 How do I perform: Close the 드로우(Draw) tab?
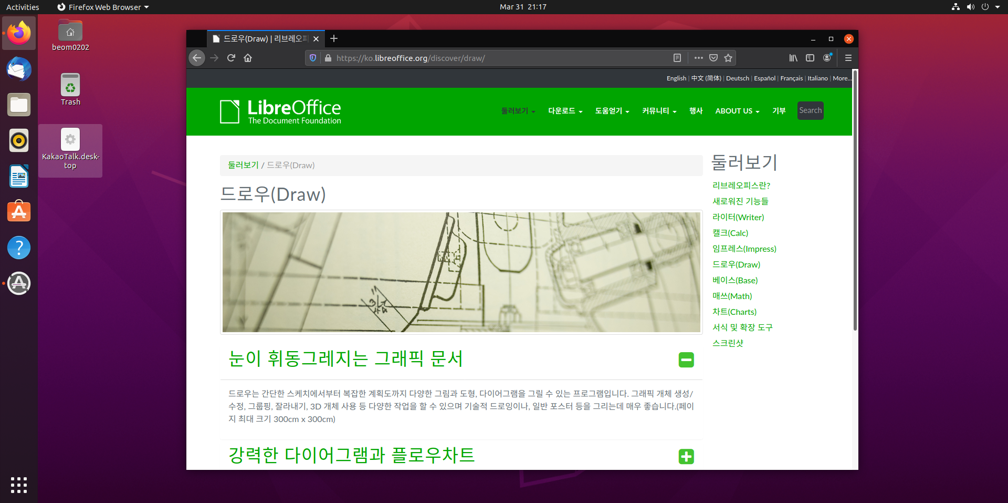coord(316,39)
